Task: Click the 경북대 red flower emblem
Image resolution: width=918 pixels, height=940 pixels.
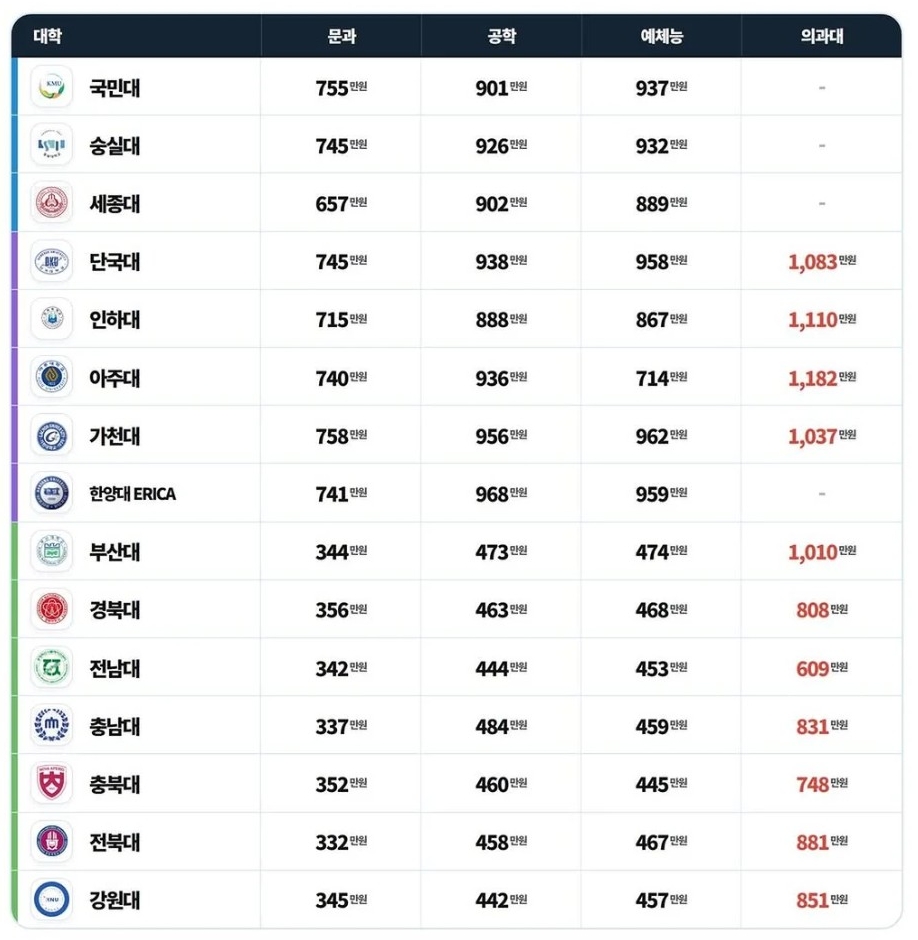Action: click(52, 609)
